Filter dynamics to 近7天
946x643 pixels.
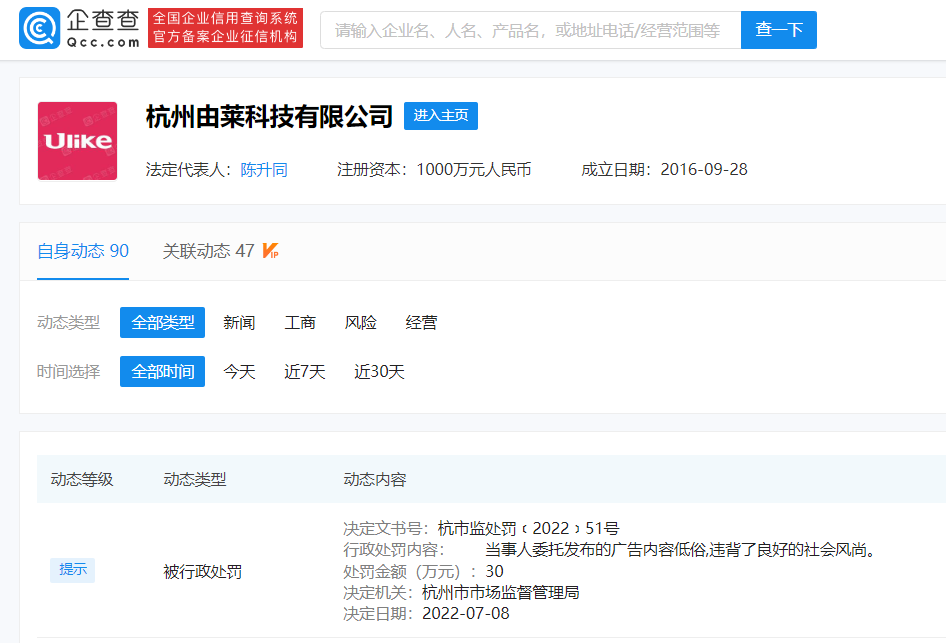[x=305, y=372]
